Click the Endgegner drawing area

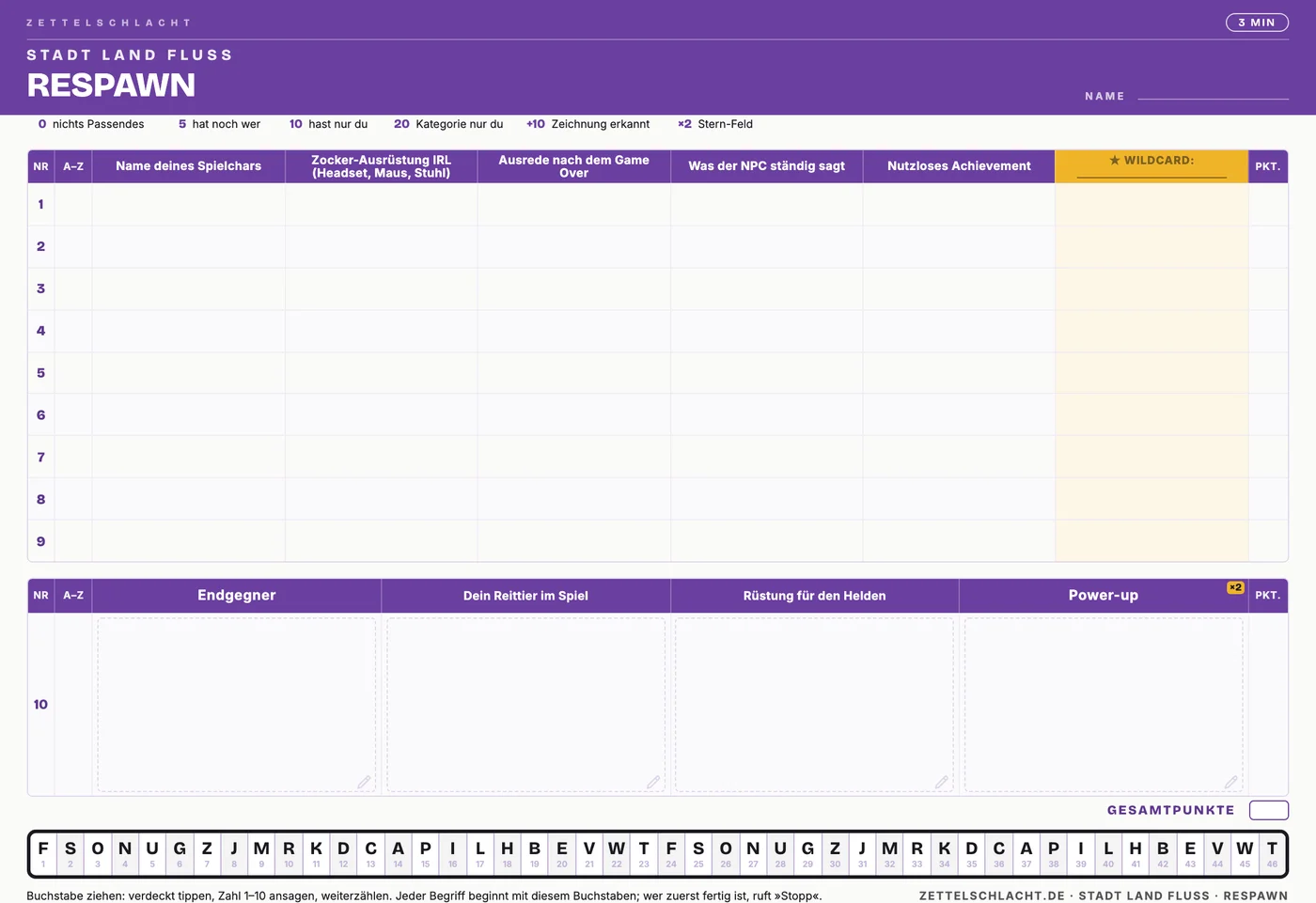pyautogui.click(x=237, y=705)
